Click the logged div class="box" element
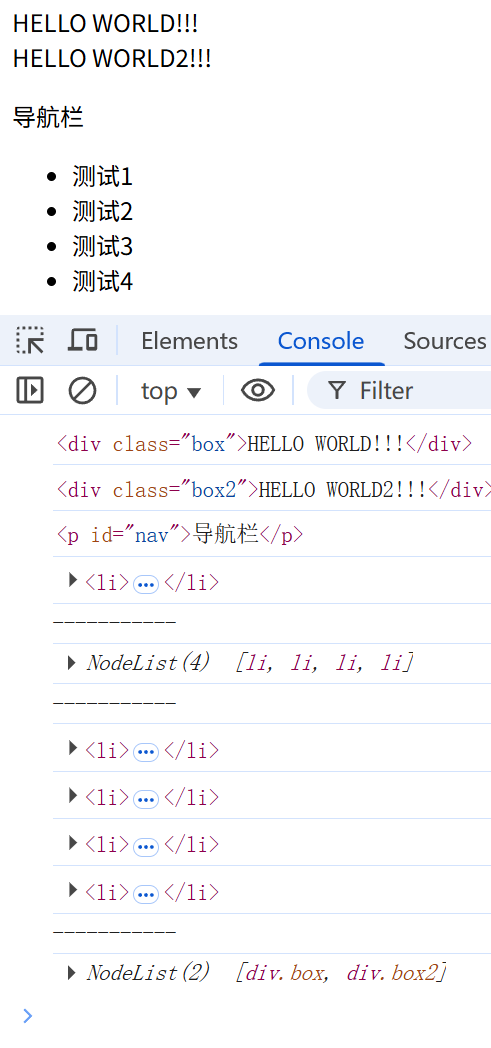 pyautogui.click(x=265, y=444)
